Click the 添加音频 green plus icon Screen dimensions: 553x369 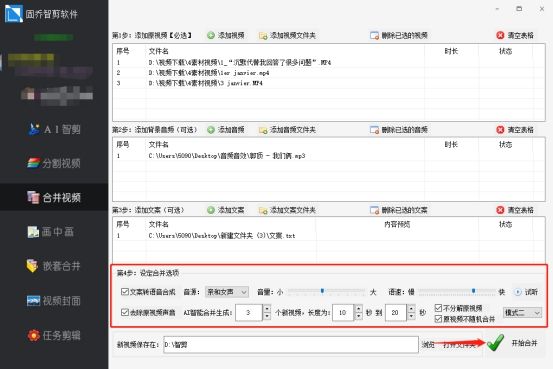pyautogui.click(x=211, y=130)
